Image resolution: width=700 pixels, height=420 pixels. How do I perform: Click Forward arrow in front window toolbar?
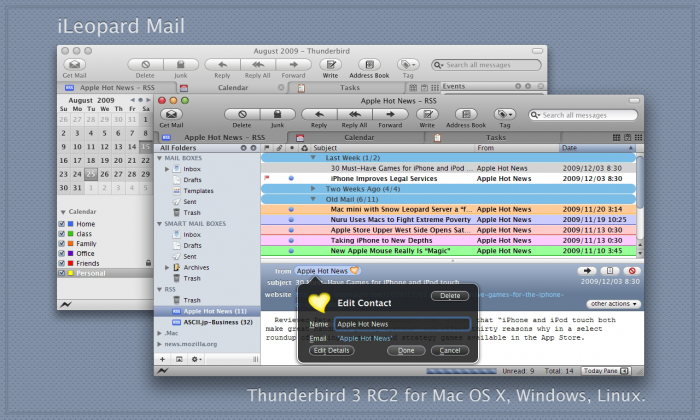(x=390, y=114)
